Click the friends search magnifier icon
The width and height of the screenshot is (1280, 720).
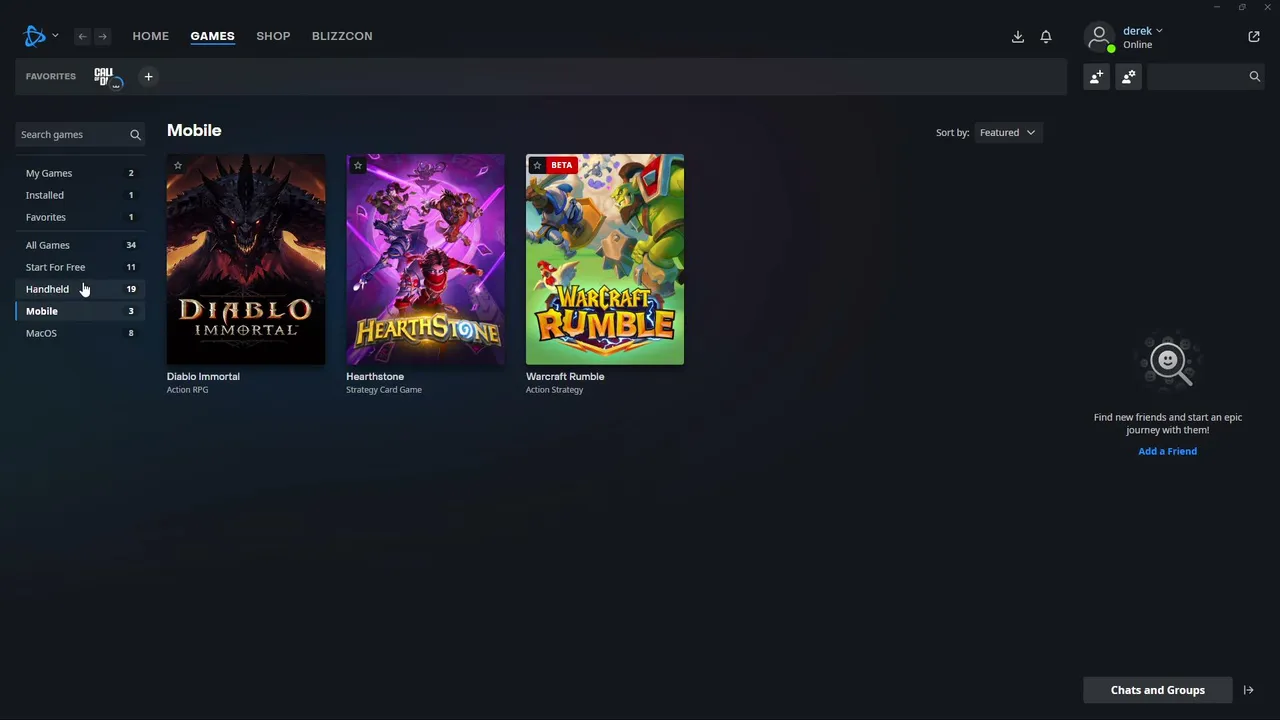(x=1255, y=77)
